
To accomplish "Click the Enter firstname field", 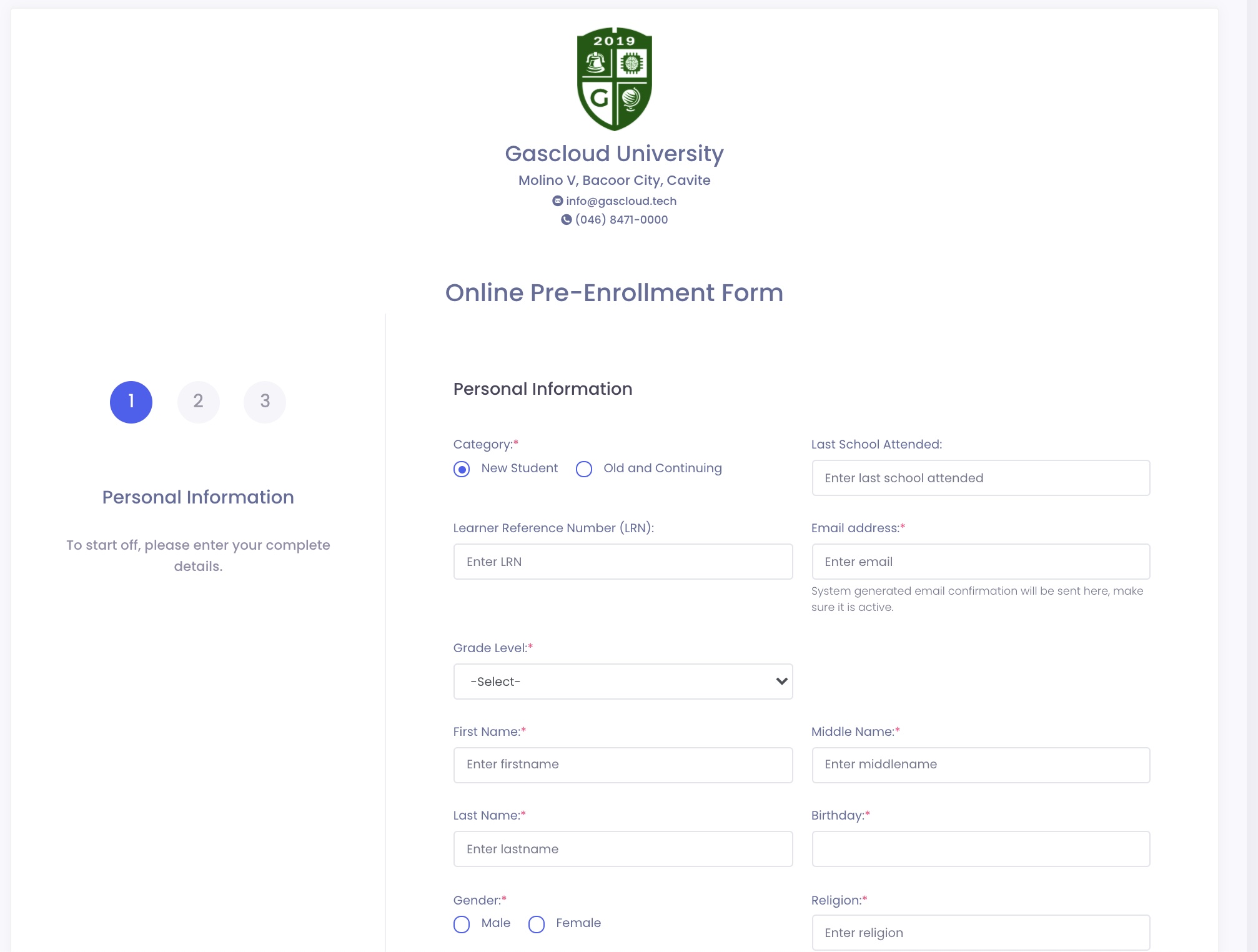I will coord(623,765).
